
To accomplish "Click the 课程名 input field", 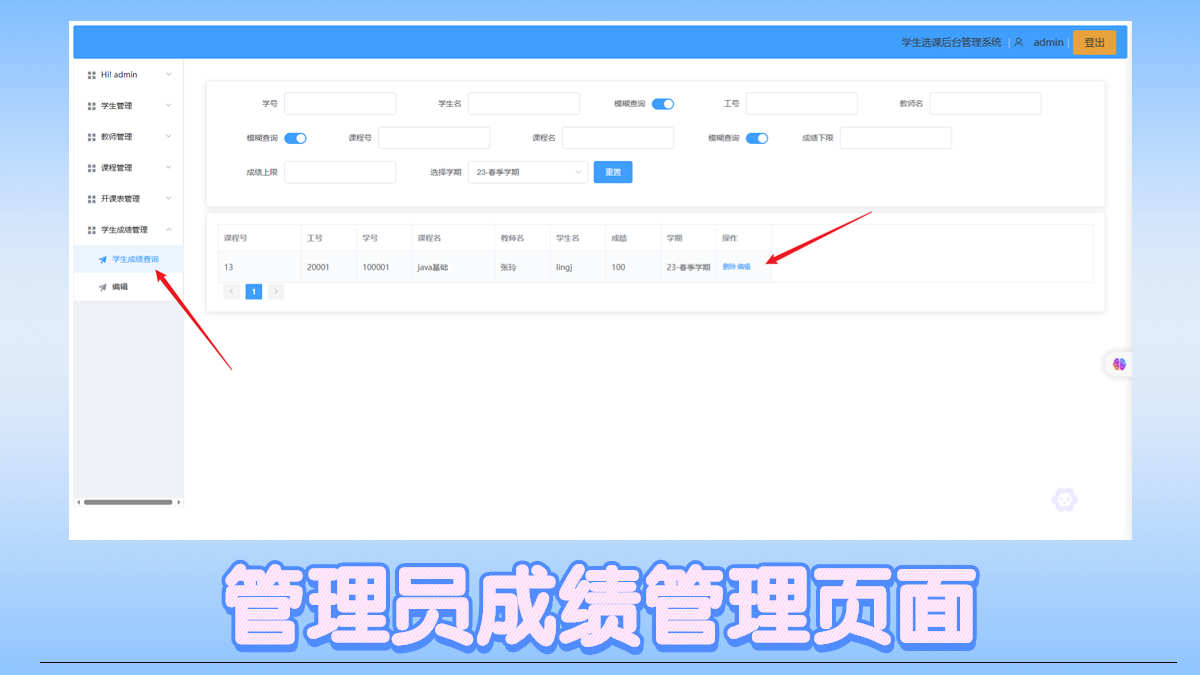I will point(618,138).
